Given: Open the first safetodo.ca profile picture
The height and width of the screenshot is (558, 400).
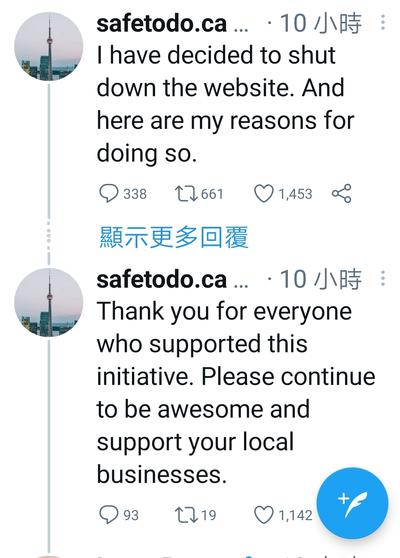Looking at the screenshot, I should [49, 46].
